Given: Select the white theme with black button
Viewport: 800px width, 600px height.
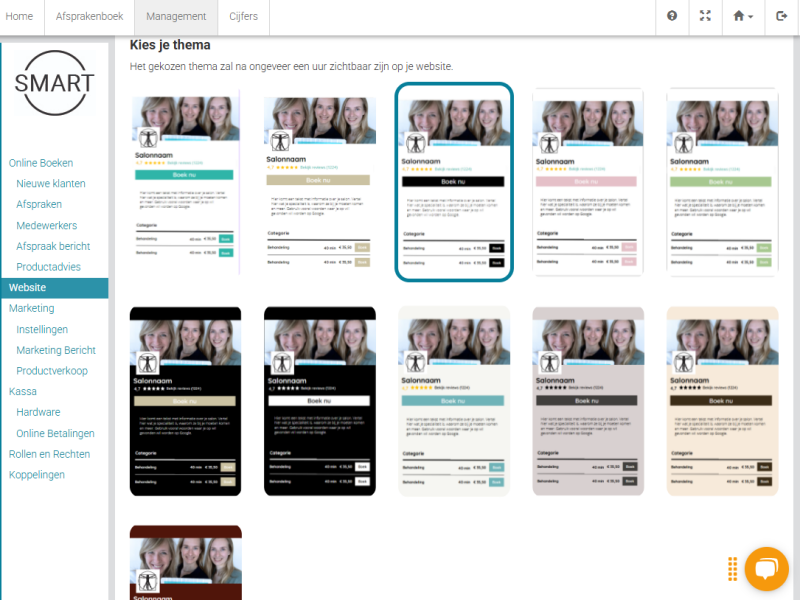Looking at the screenshot, I should (x=454, y=182).
